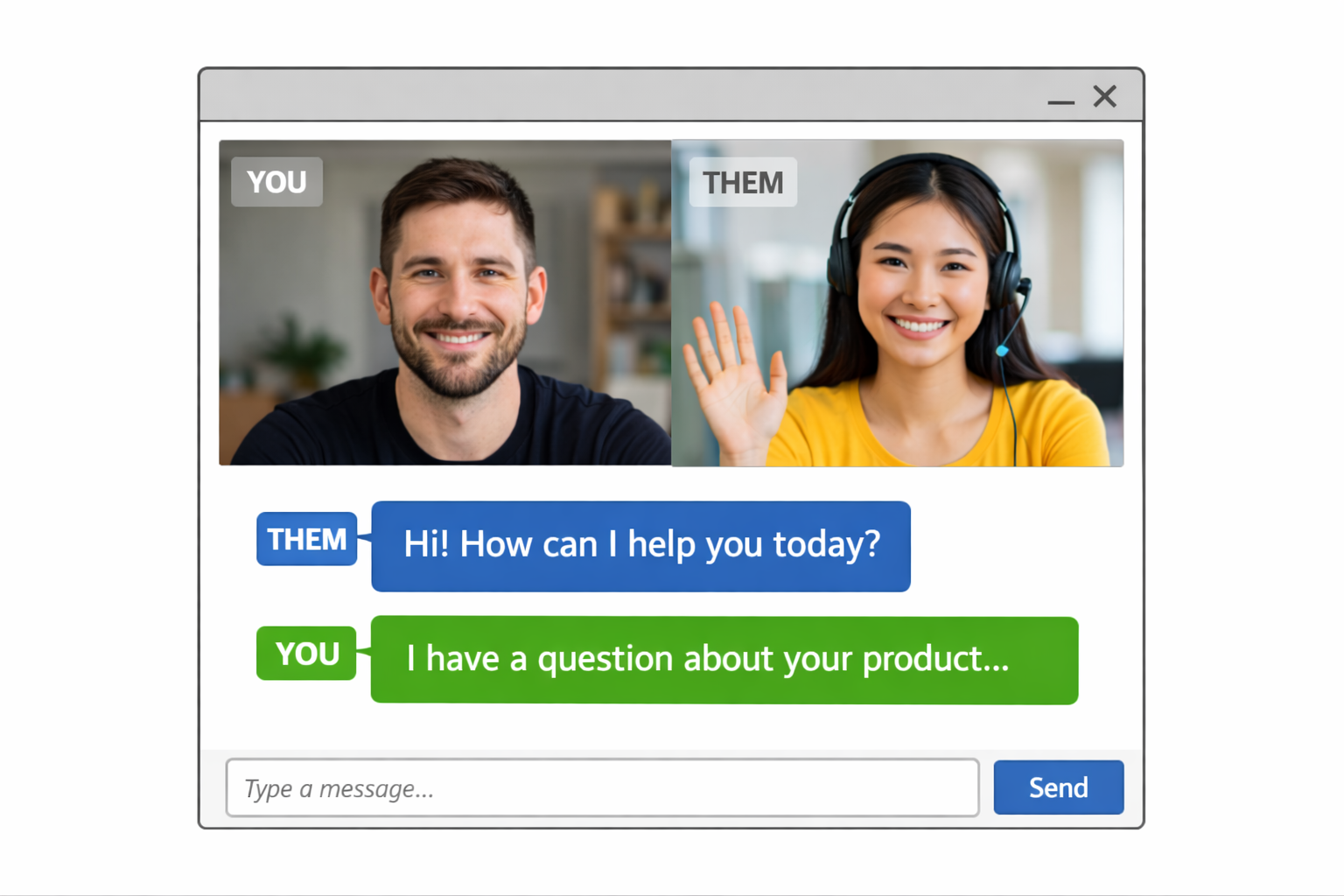This screenshot has height=896, width=1344.
Task: Click the THEM badge on the video
Action: (743, 182)
